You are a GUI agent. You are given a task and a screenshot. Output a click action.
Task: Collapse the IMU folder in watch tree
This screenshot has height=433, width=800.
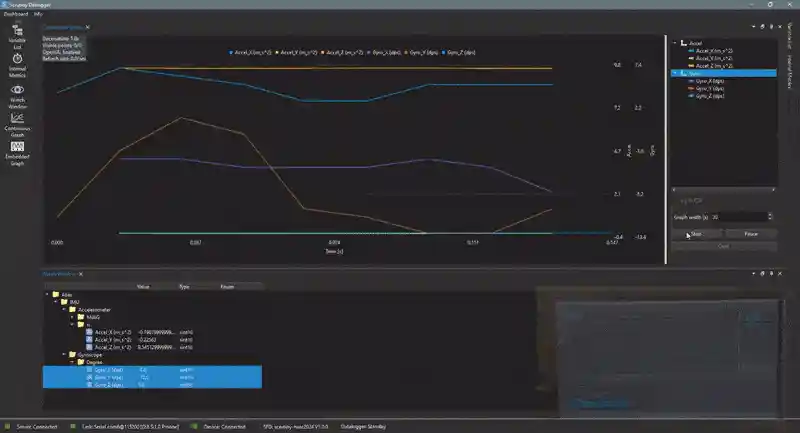coord(56,302)
